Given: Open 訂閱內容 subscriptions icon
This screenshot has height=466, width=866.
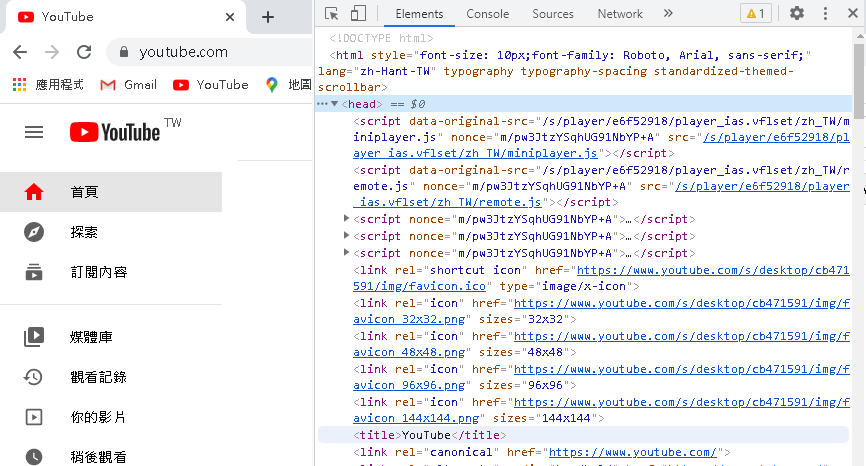Looking at the screenshot, I should (34, 272).
